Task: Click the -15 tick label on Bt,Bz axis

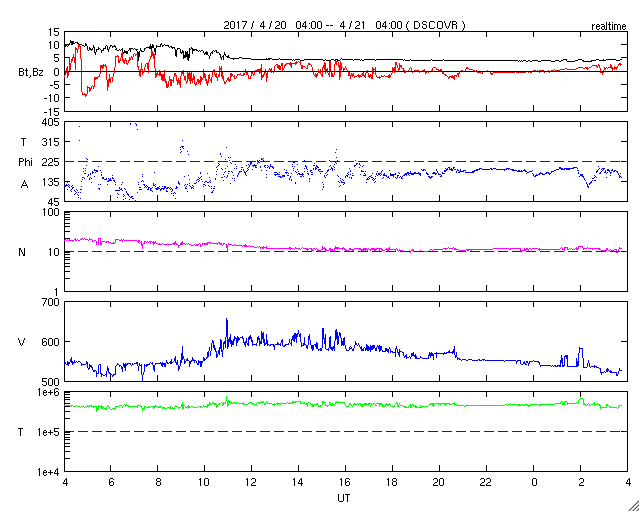Action: [x=52, y=111]
